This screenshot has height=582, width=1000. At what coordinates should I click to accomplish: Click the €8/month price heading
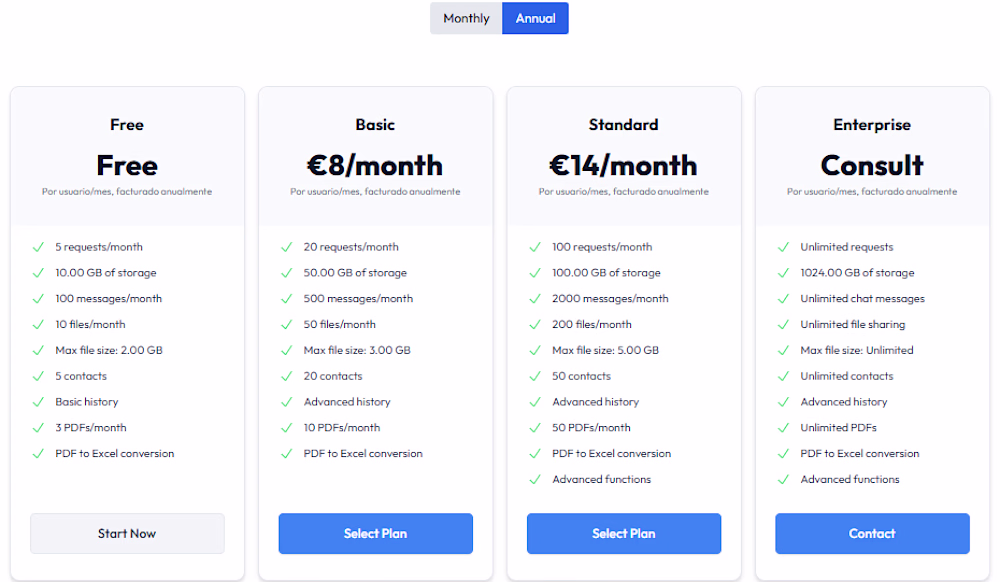coord(375,165)
